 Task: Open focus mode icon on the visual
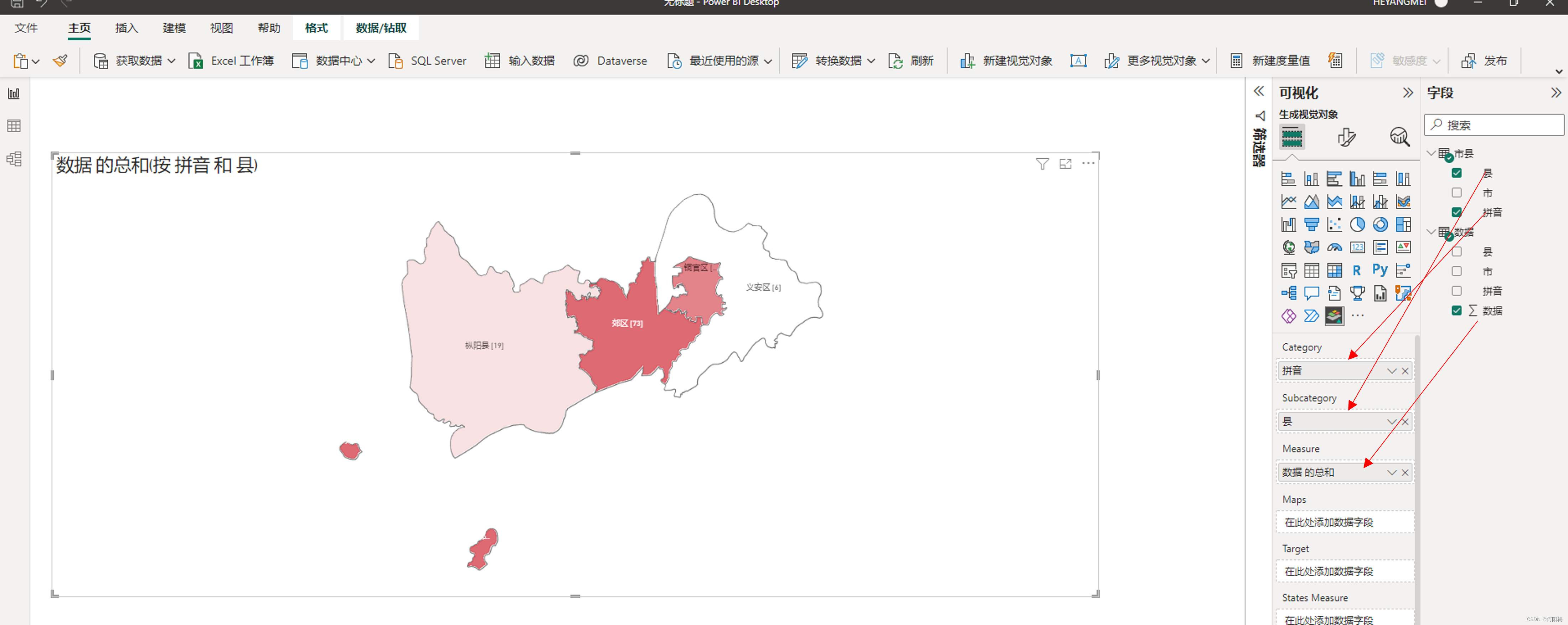click(x=1065, y=164)
